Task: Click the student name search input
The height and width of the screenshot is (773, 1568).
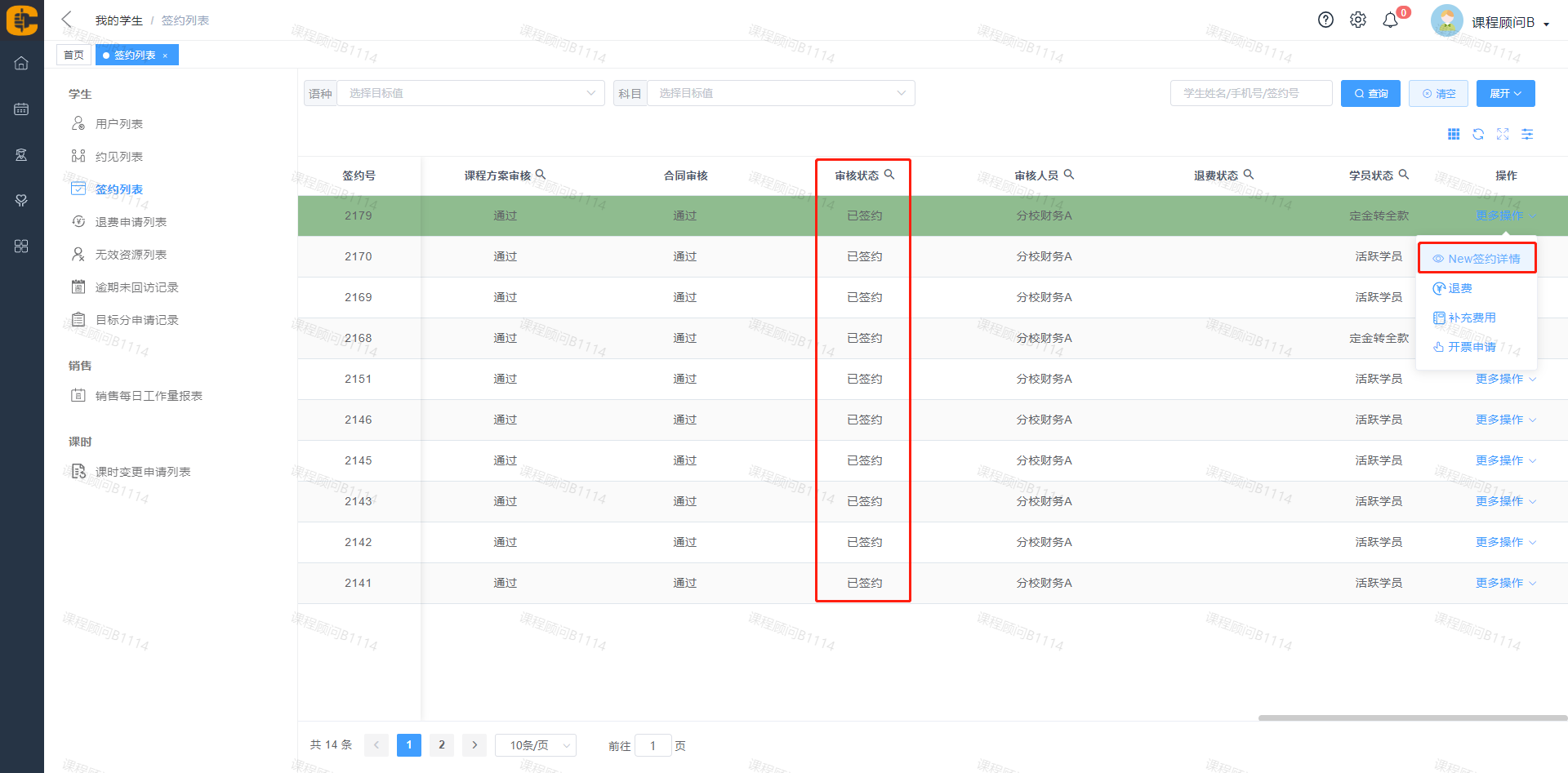Action: (1250, 93)
